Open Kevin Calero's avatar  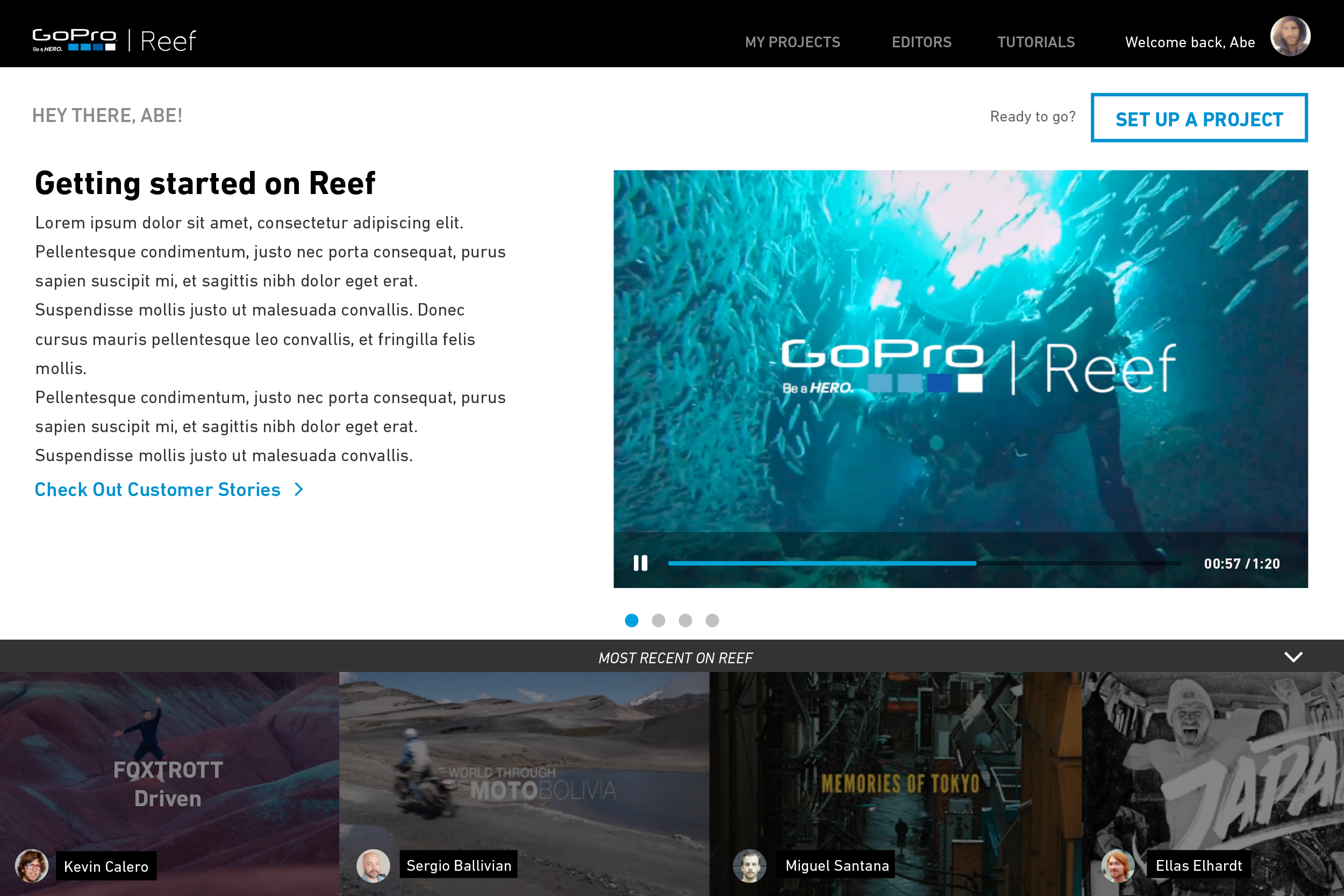coord(31,866)
